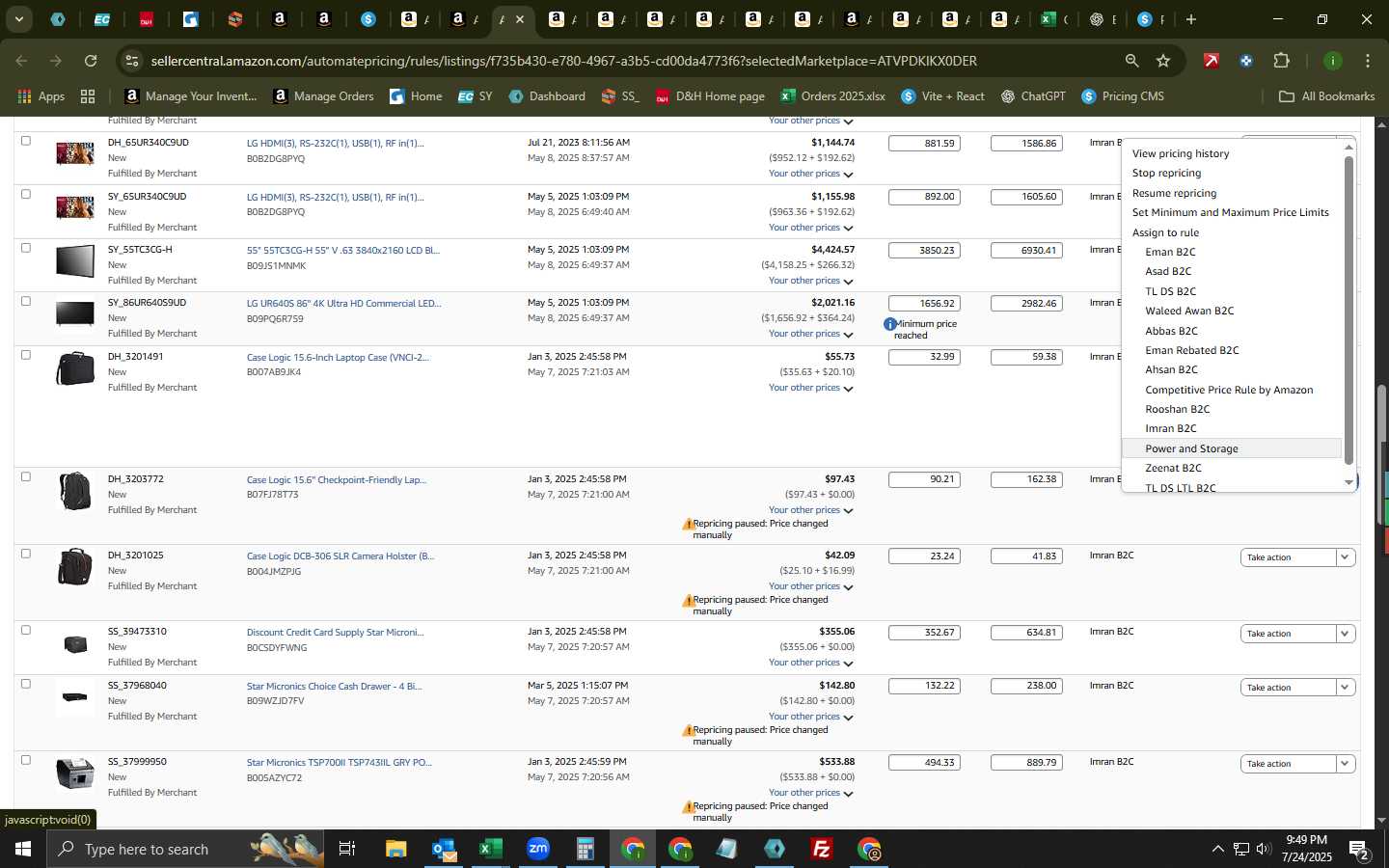The height and width of the screenshot is (868, 1389).
Task: Reload the page with the refresh icon
Action: pyautogui.click(x=91, y=61)
